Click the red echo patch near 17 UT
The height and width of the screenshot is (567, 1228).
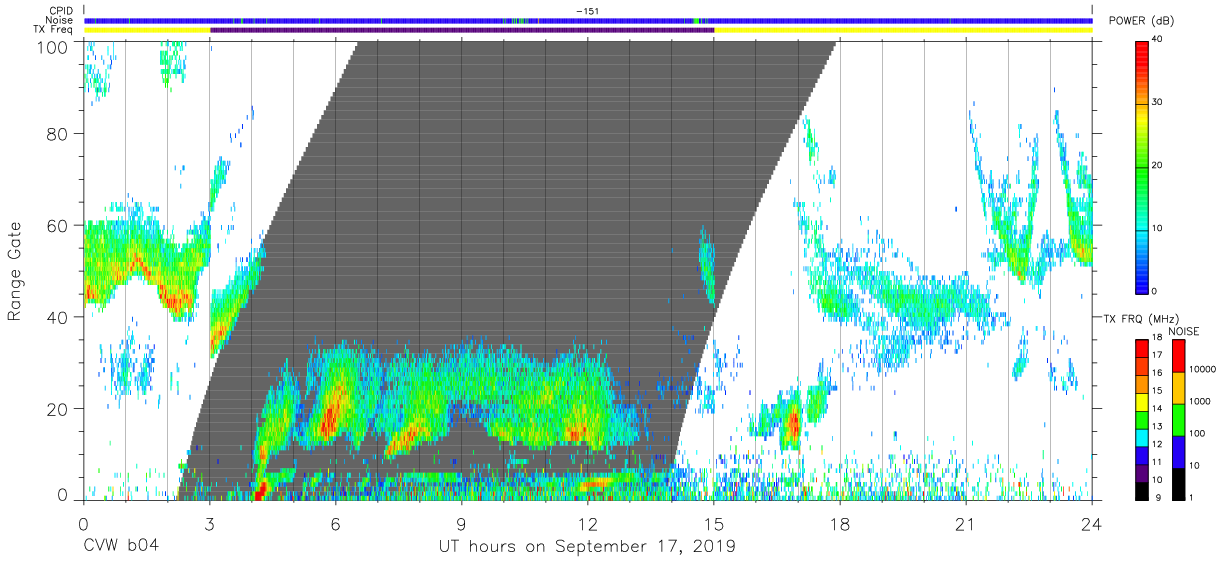point(793,424)
